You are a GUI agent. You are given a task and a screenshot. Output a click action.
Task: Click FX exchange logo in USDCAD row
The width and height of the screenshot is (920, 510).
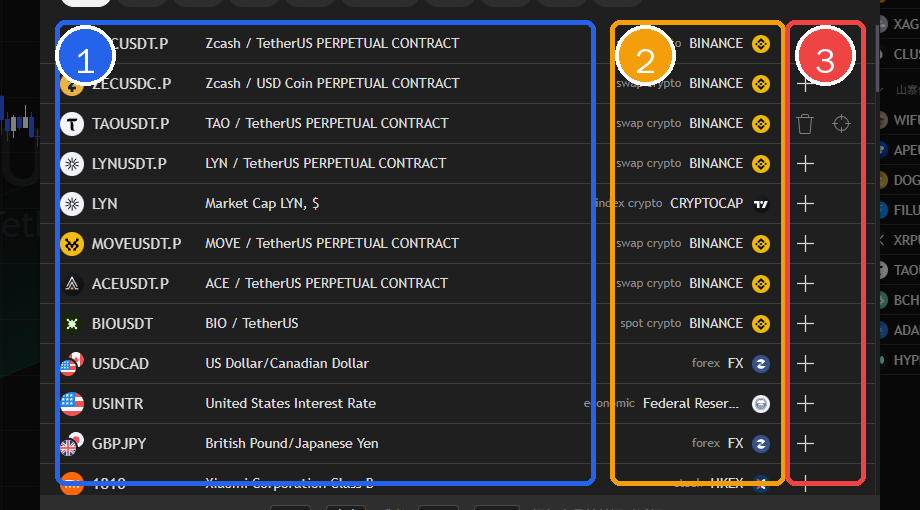(x=761, y=364)
